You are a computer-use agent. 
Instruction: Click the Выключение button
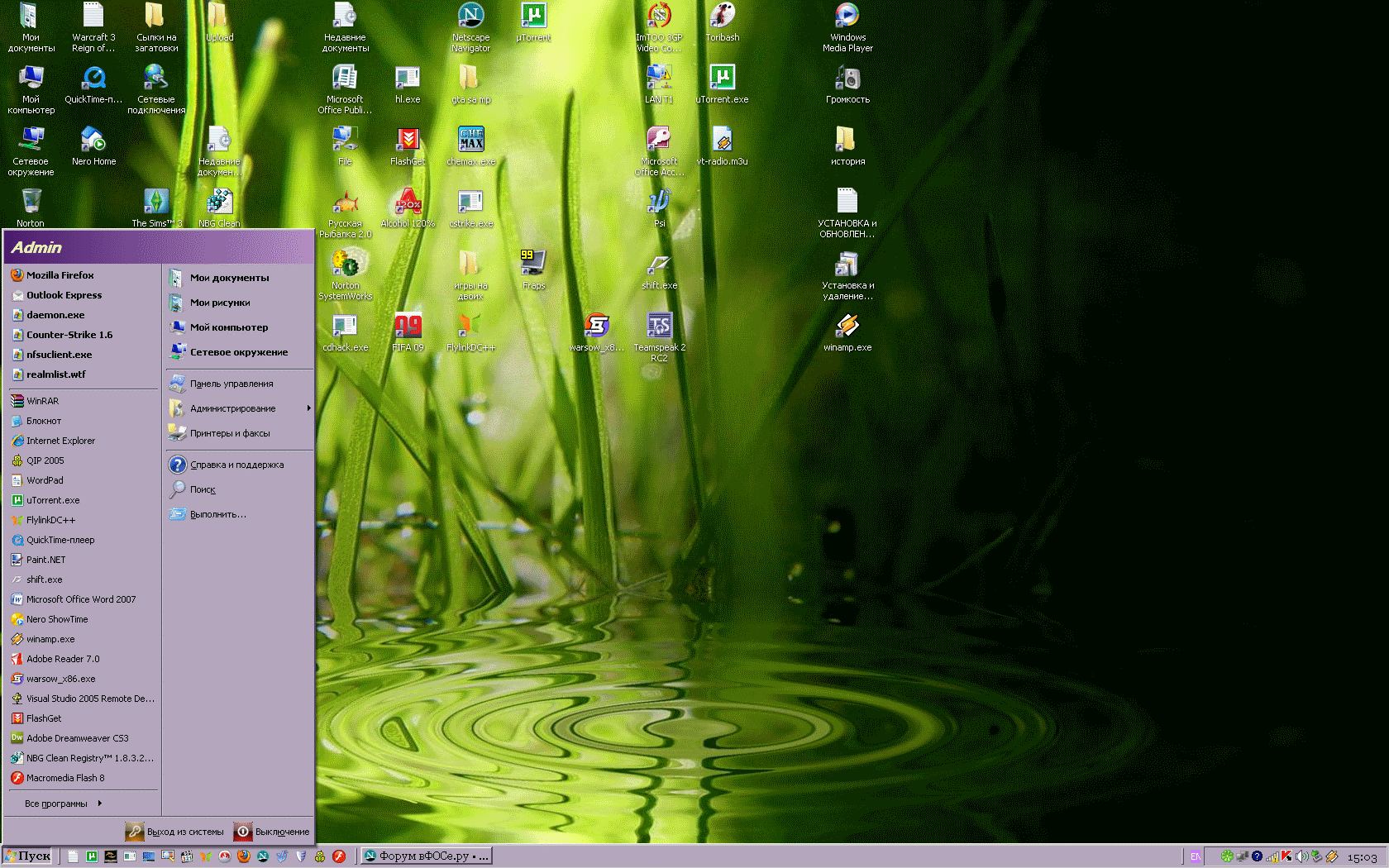272,832
